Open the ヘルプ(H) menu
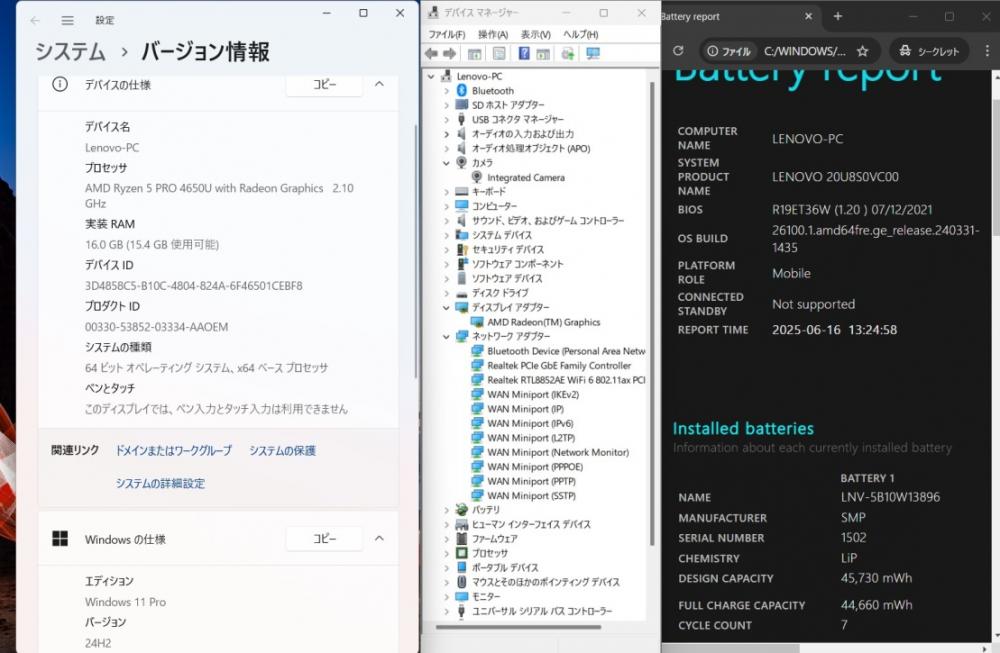Screen dimensions: 1000x653 (580, 34)
